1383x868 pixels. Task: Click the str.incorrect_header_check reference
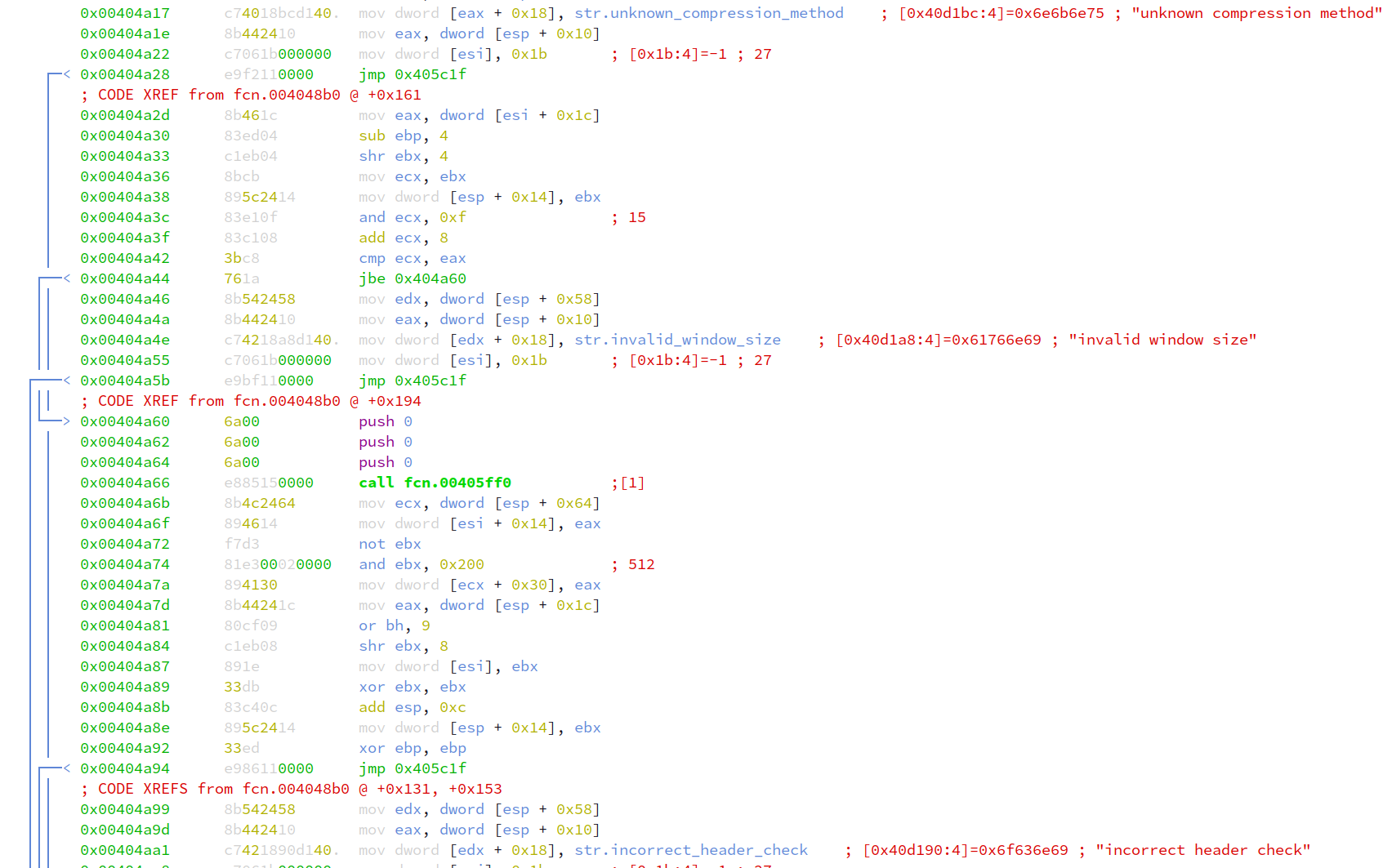691,849
